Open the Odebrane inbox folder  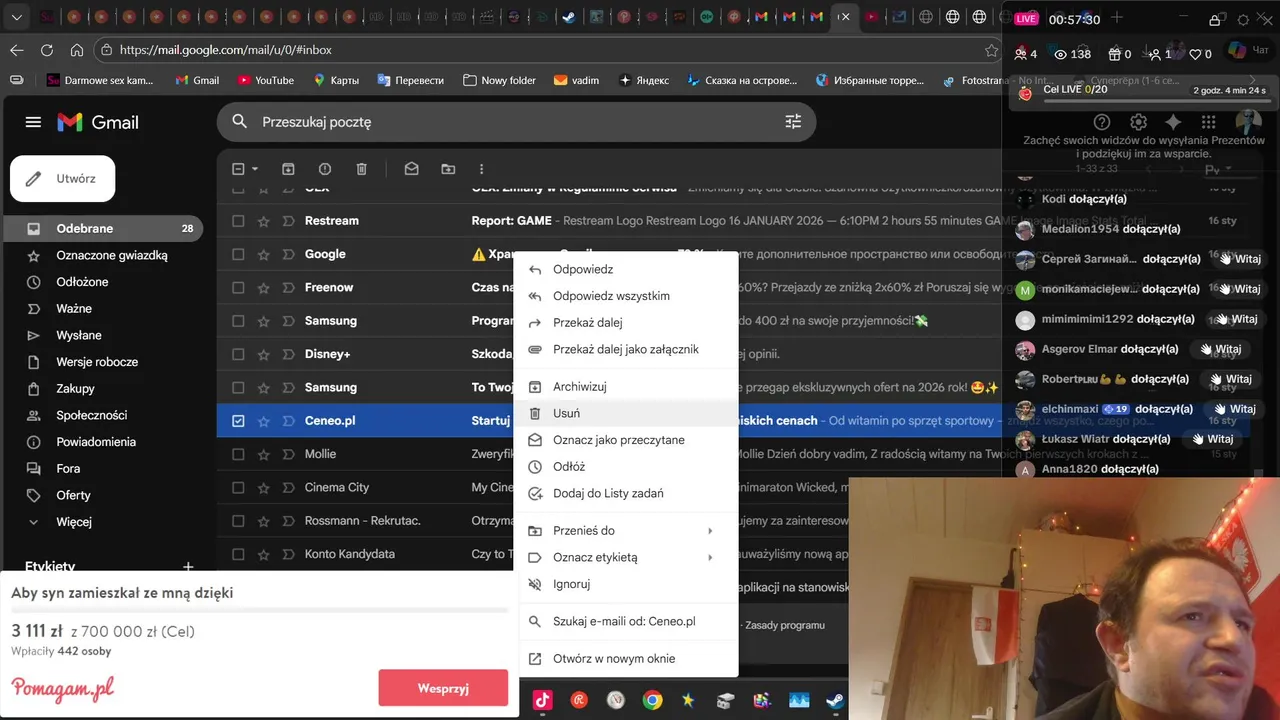102,228
